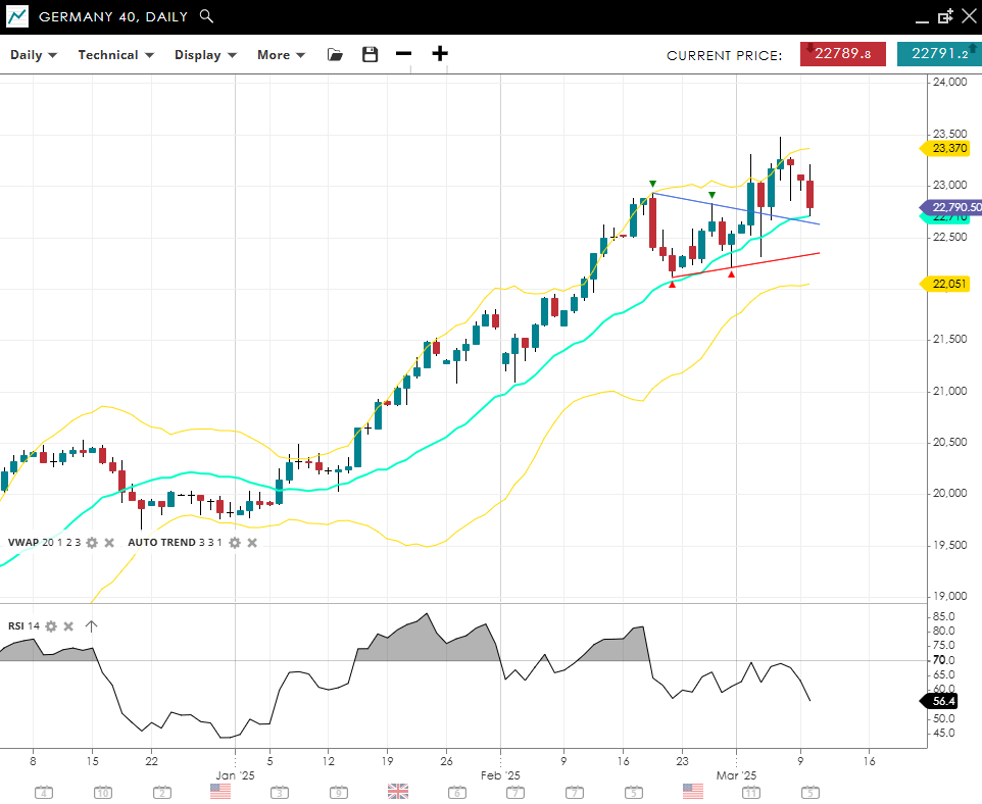The height and width of the screenshot is (804, 982).
Task: Open the Display dropdown menu
Action: (x=205, y=55)
